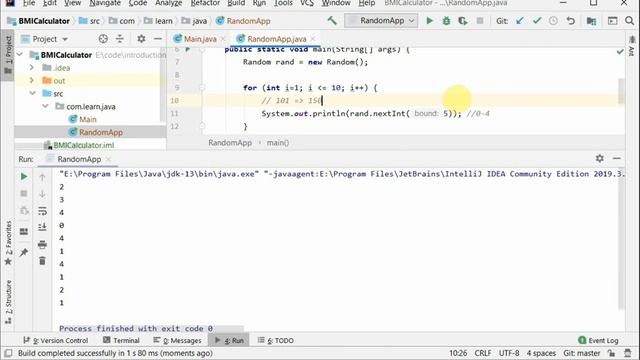This screenshot has width=640, height=360.
Task: Expand the .idea folder
Action: pos(32,68)
